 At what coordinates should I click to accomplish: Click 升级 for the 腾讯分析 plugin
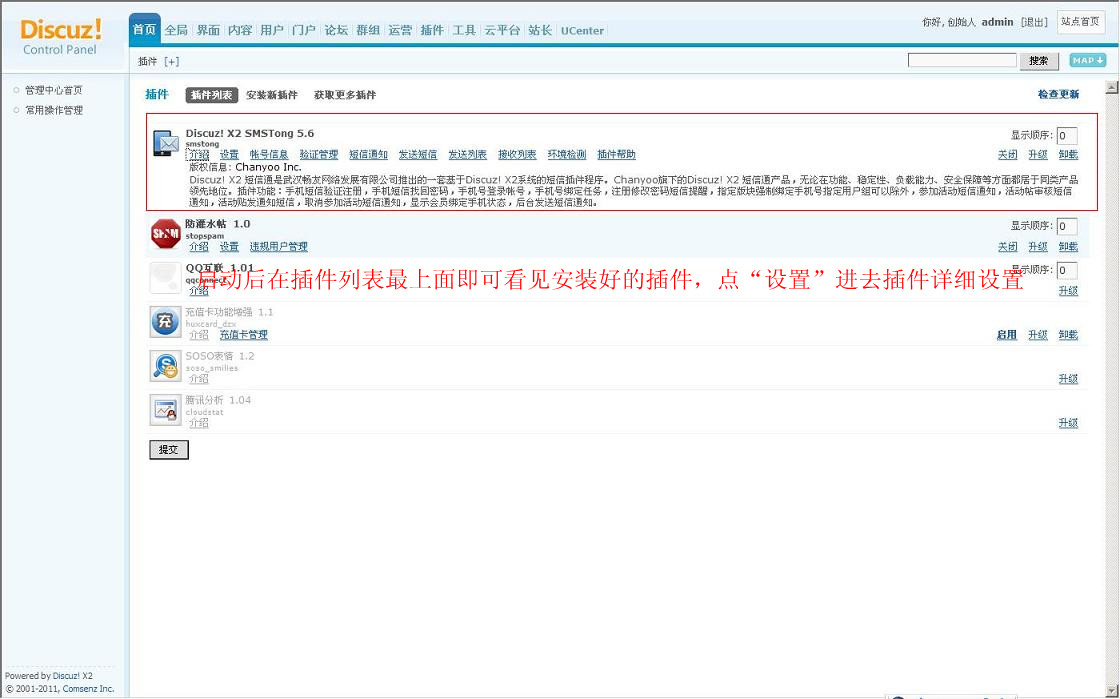[x=1069, y=423]
